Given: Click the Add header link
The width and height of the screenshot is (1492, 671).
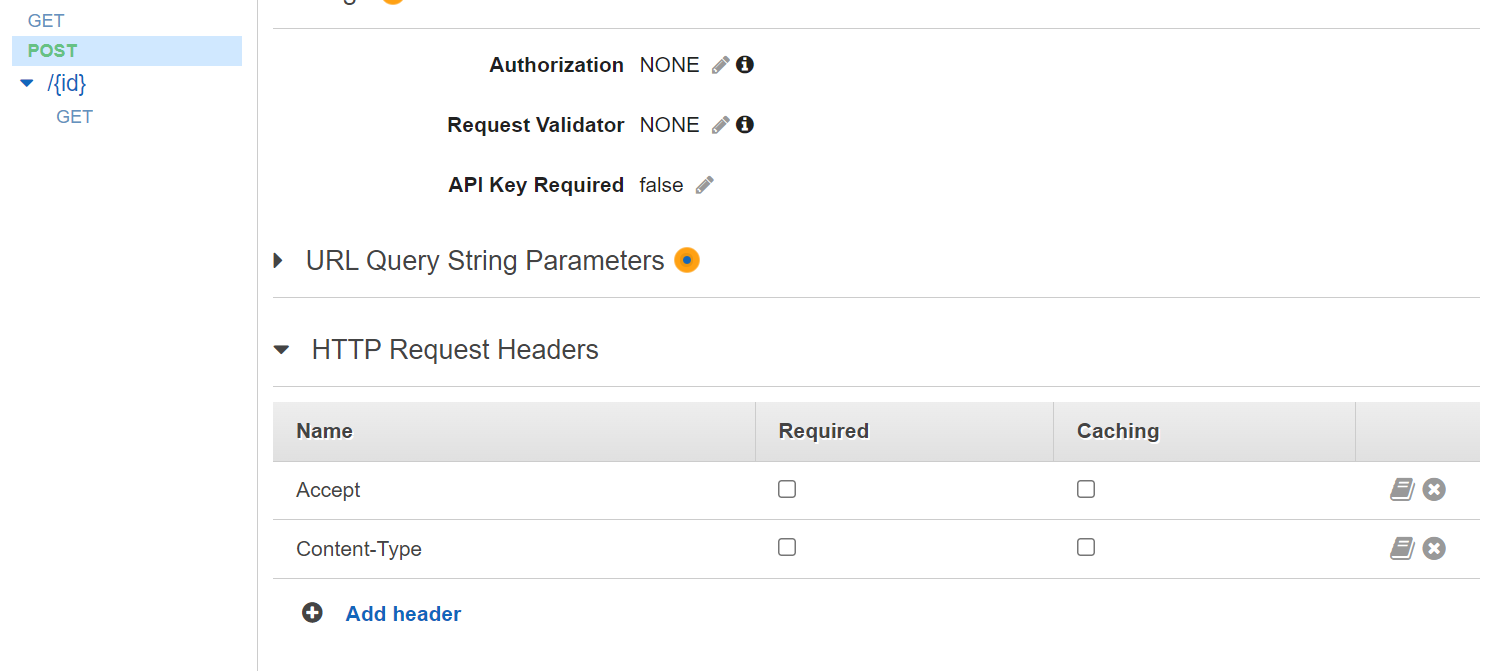Looking at the screenshot, I should coord(403,614).
